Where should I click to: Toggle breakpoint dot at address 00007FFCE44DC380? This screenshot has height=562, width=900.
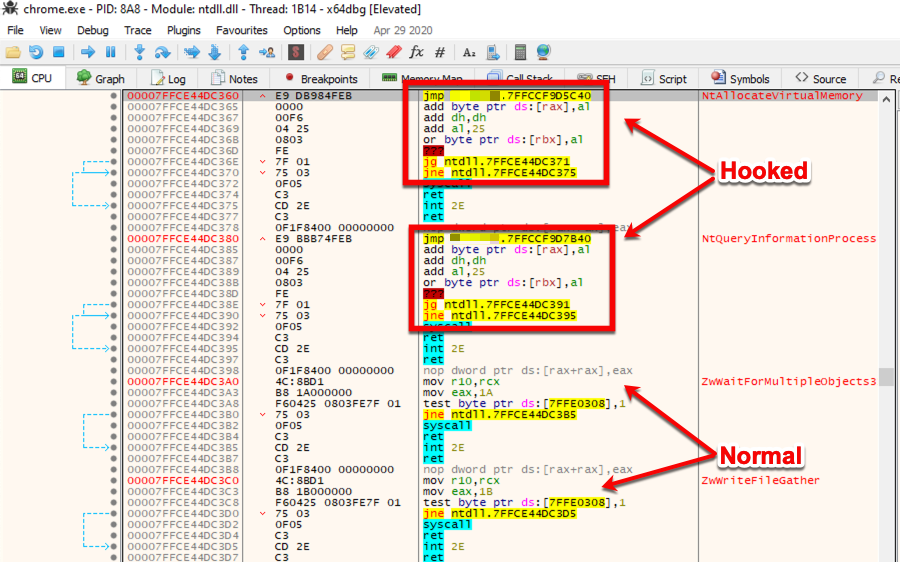click(x=114, y=239)
